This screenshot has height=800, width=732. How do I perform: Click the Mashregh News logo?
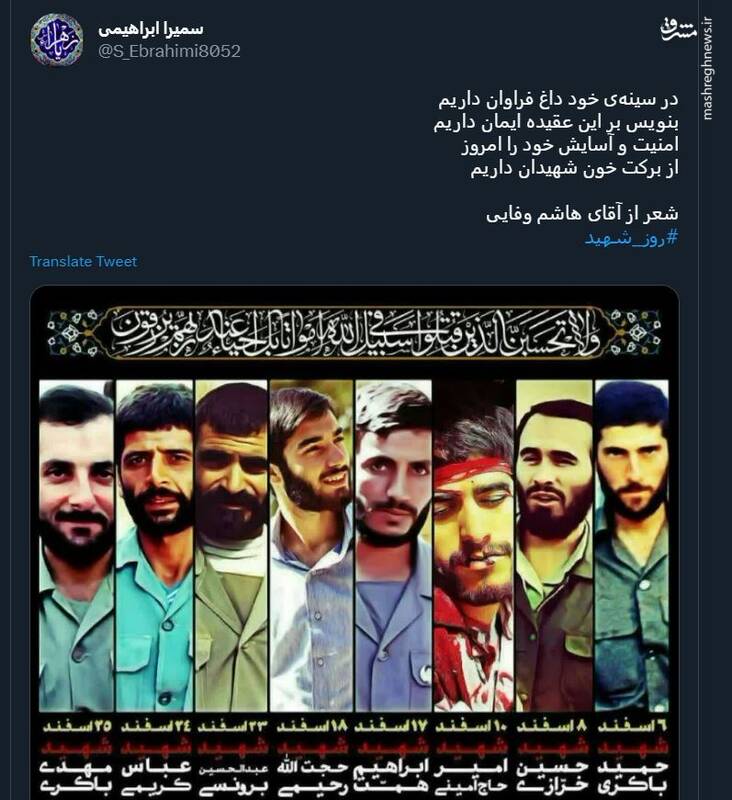678,30
